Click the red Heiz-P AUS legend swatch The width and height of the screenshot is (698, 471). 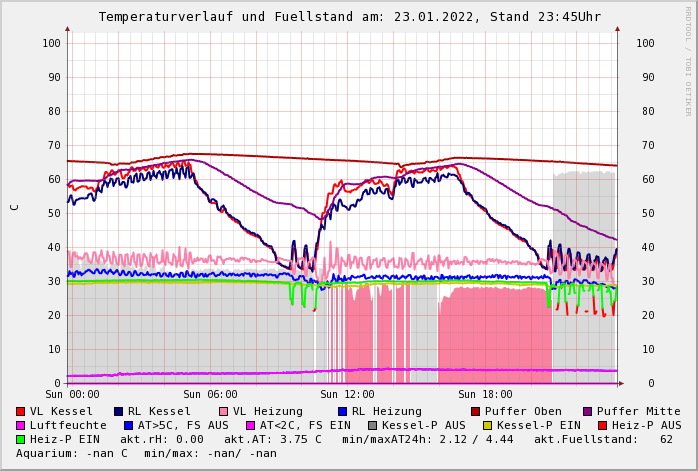(602, 426)
